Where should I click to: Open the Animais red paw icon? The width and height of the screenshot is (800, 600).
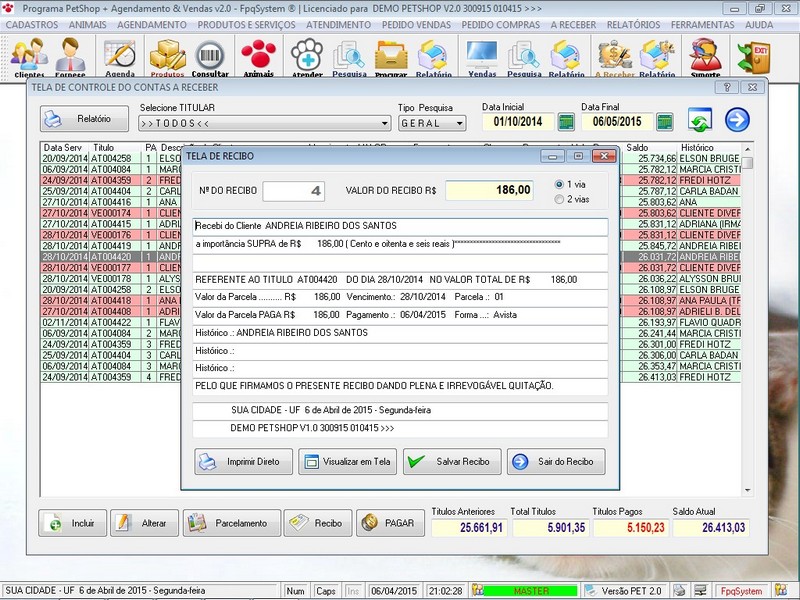(x=259, y=56)
